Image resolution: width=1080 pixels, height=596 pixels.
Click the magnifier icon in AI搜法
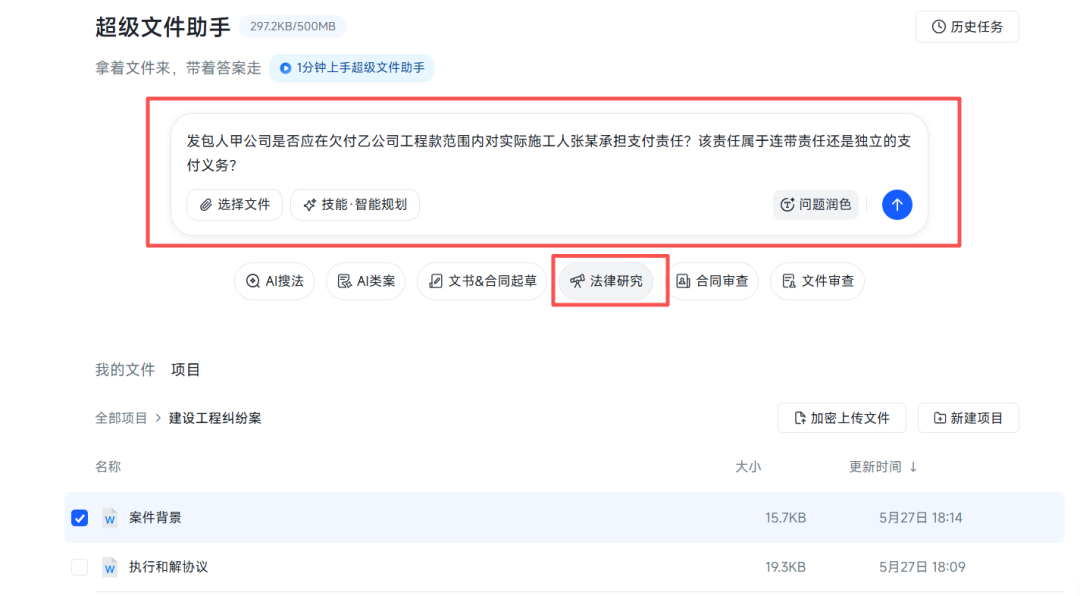253,281
